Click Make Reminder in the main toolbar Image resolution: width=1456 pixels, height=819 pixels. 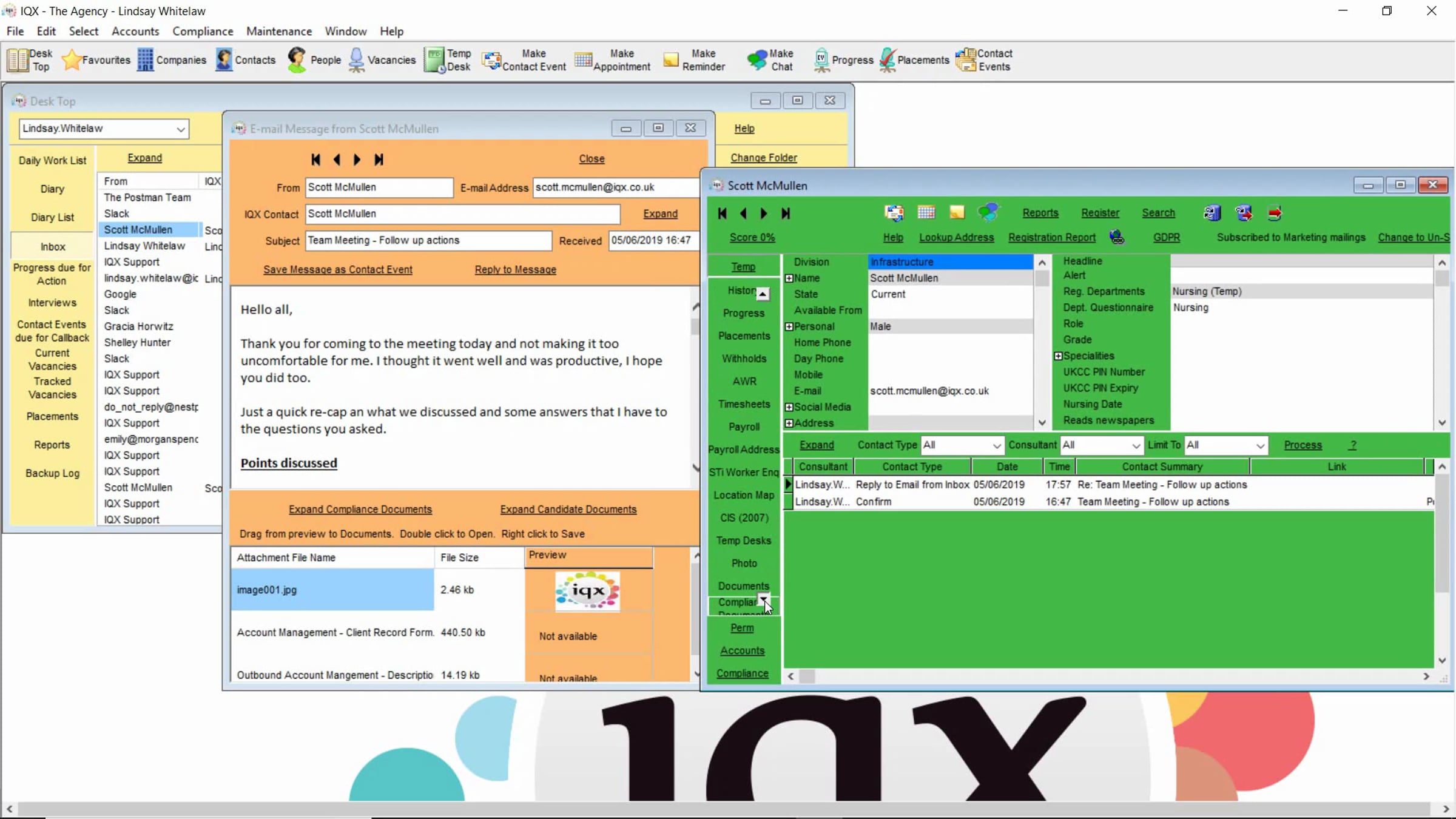point(695,60)
